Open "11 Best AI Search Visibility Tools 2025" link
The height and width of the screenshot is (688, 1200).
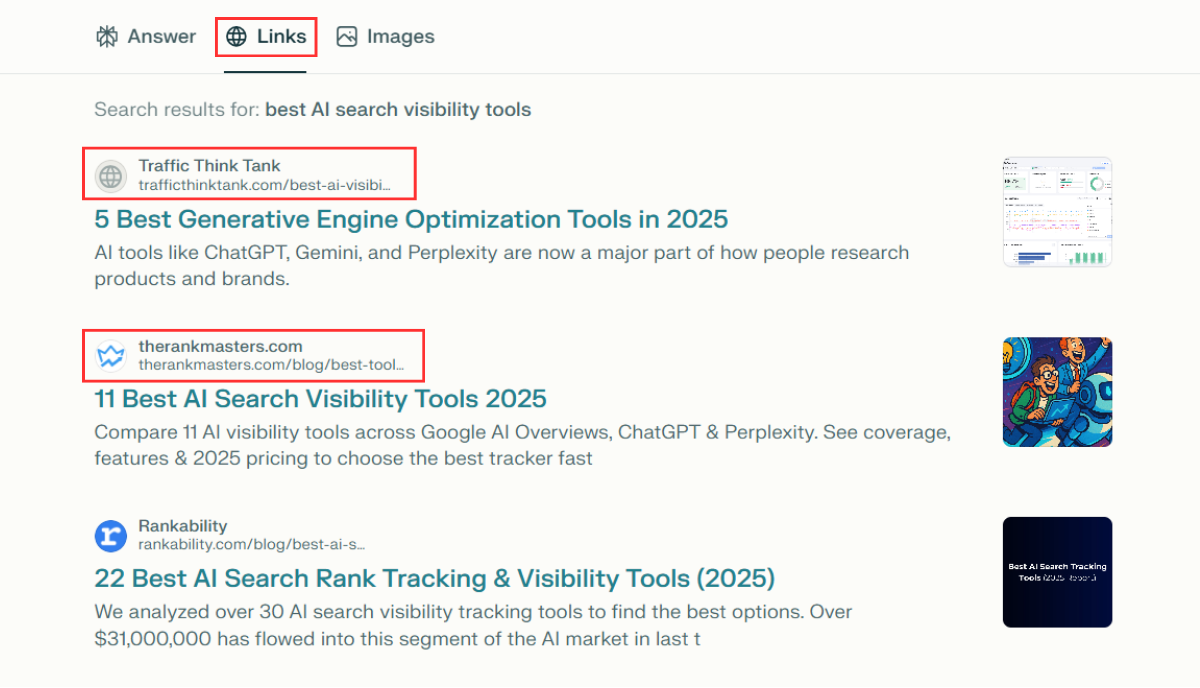320,399
